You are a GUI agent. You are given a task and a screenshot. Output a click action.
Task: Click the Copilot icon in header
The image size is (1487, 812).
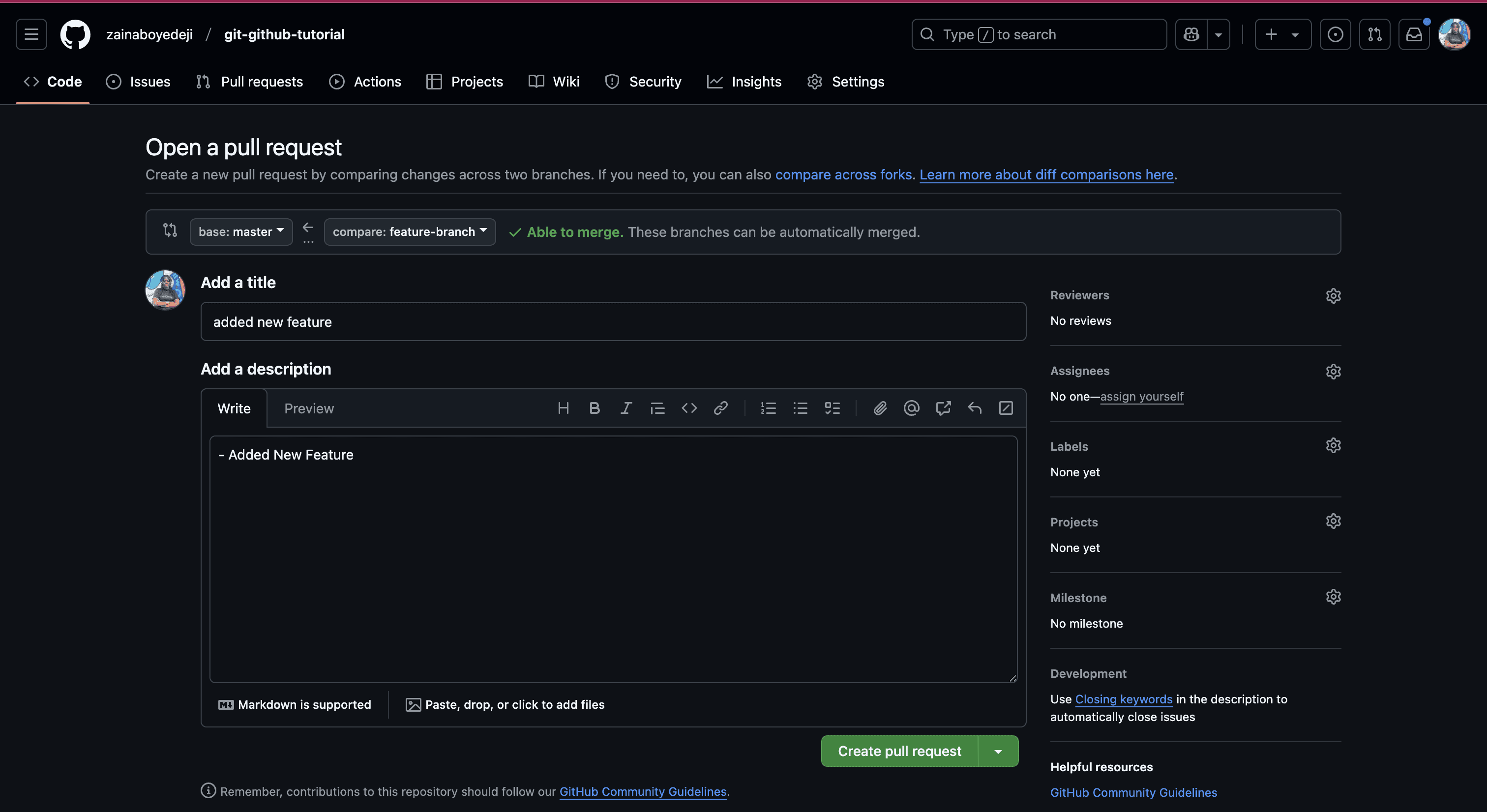1191,34
